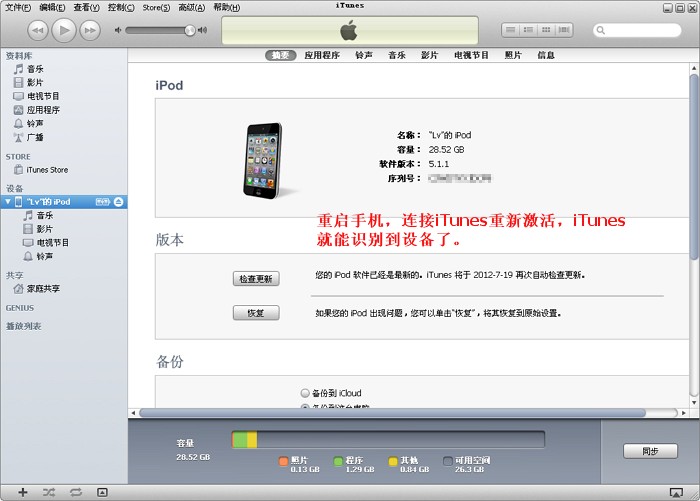Switch to the 信息 tab
Viewport: 700px width, 501px height.
tap(546, 55)
